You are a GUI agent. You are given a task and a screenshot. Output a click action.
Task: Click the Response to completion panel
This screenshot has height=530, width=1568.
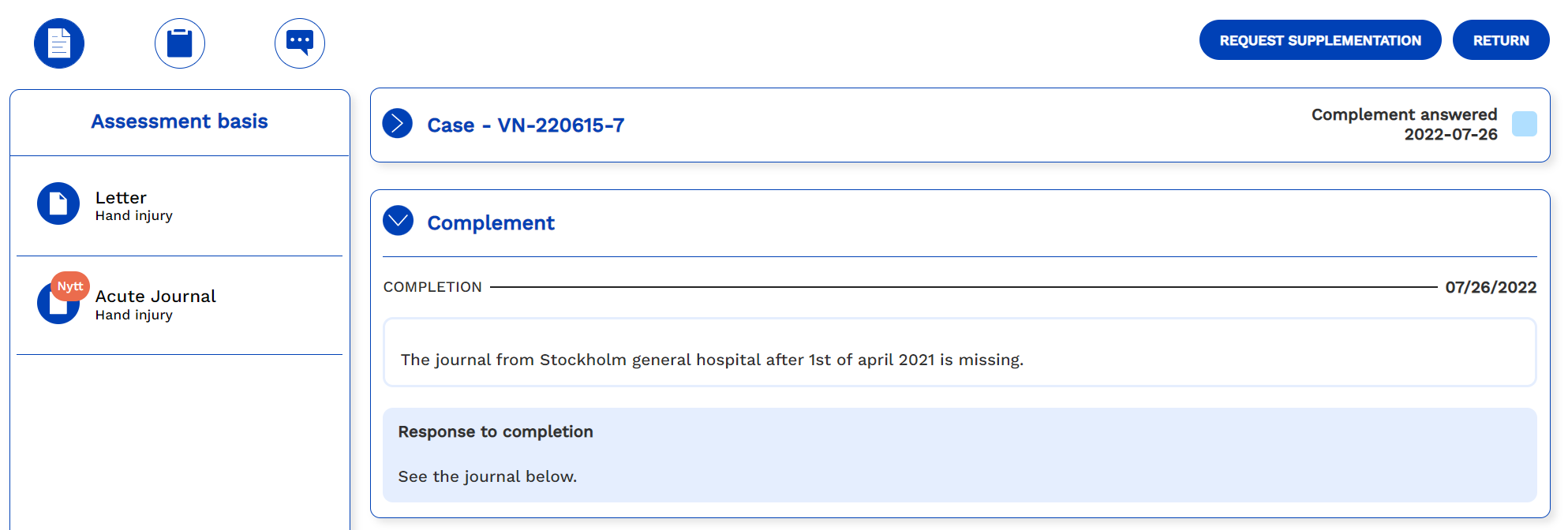point(960,455)
